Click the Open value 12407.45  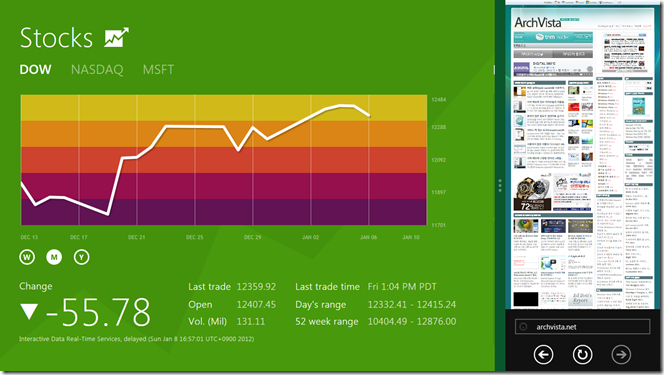tap(256, 304)
